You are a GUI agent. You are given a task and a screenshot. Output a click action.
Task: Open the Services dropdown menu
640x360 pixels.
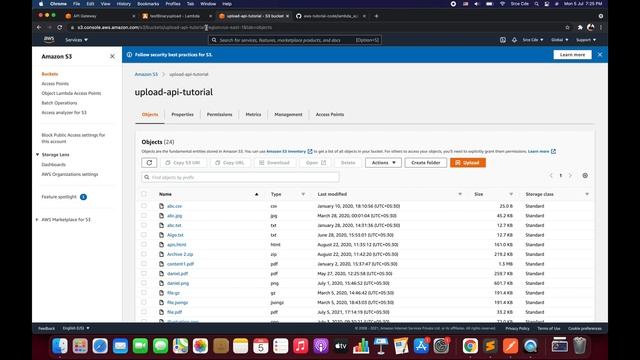coord(76,40)
